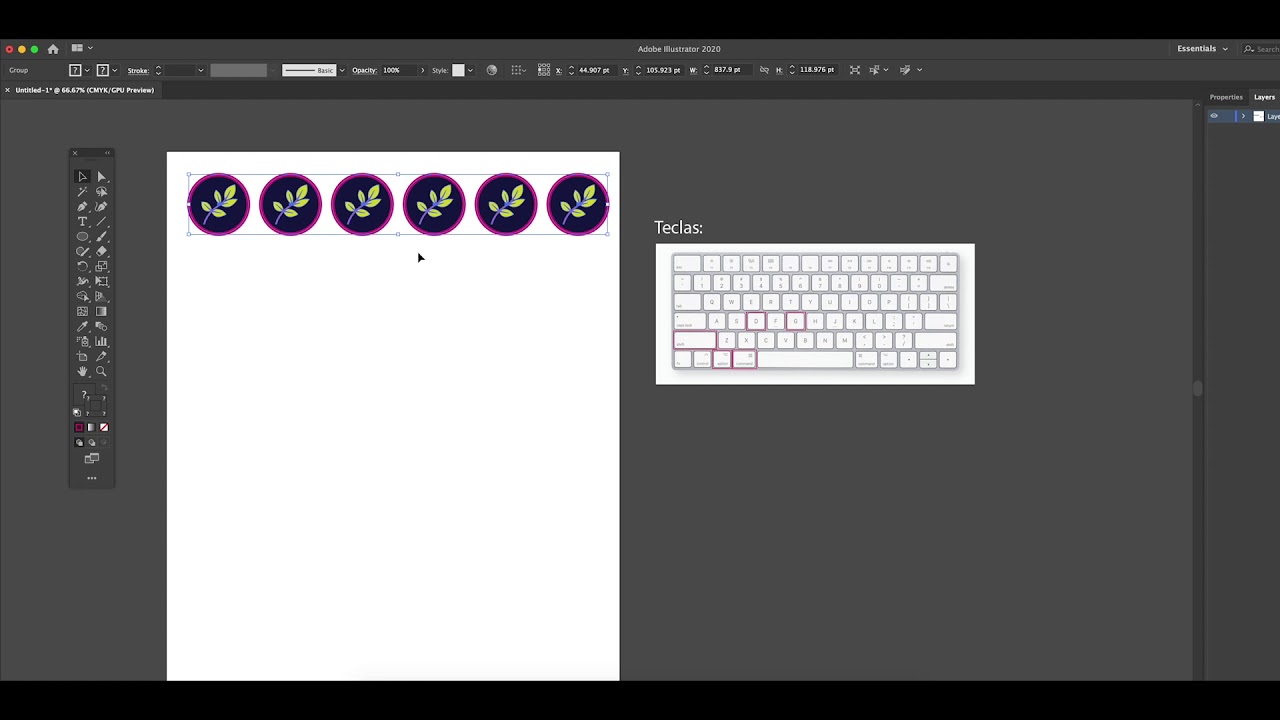Click the Change Screen Mode icon

91,459
